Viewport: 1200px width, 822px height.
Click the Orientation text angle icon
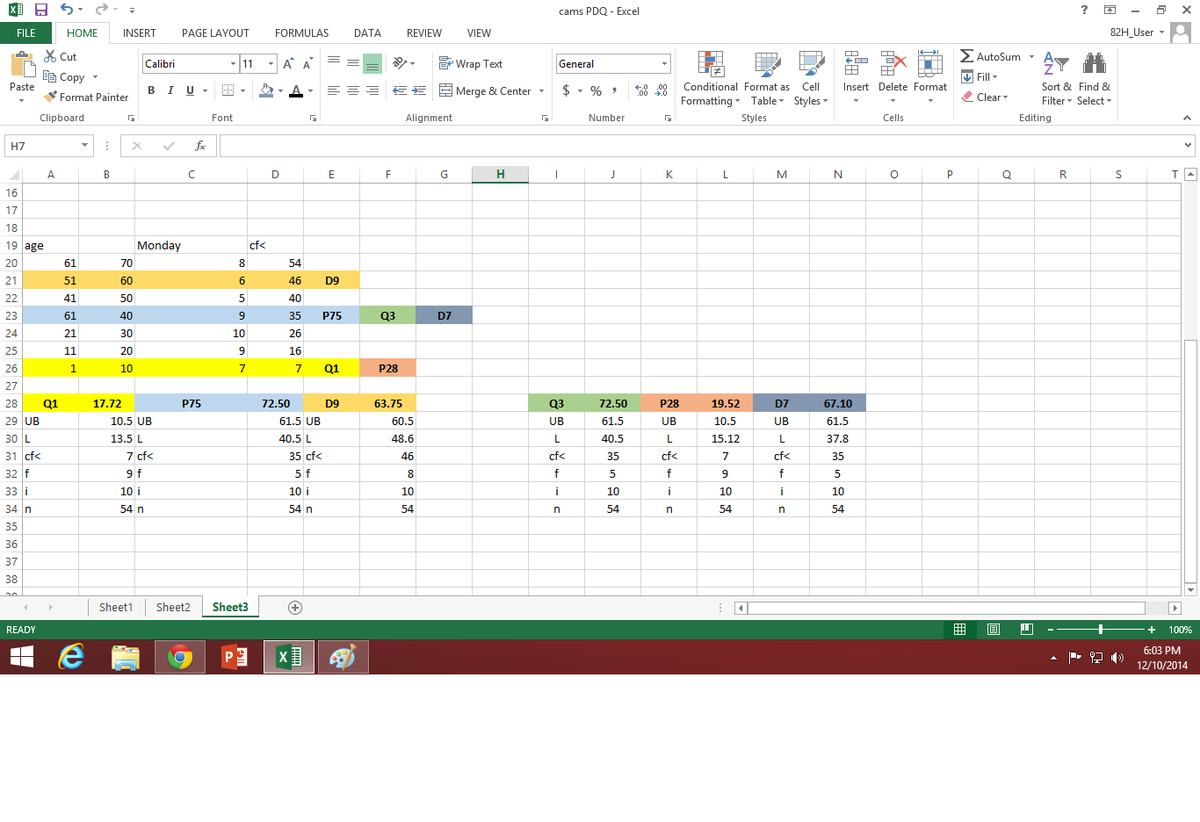tap(398, 63)
